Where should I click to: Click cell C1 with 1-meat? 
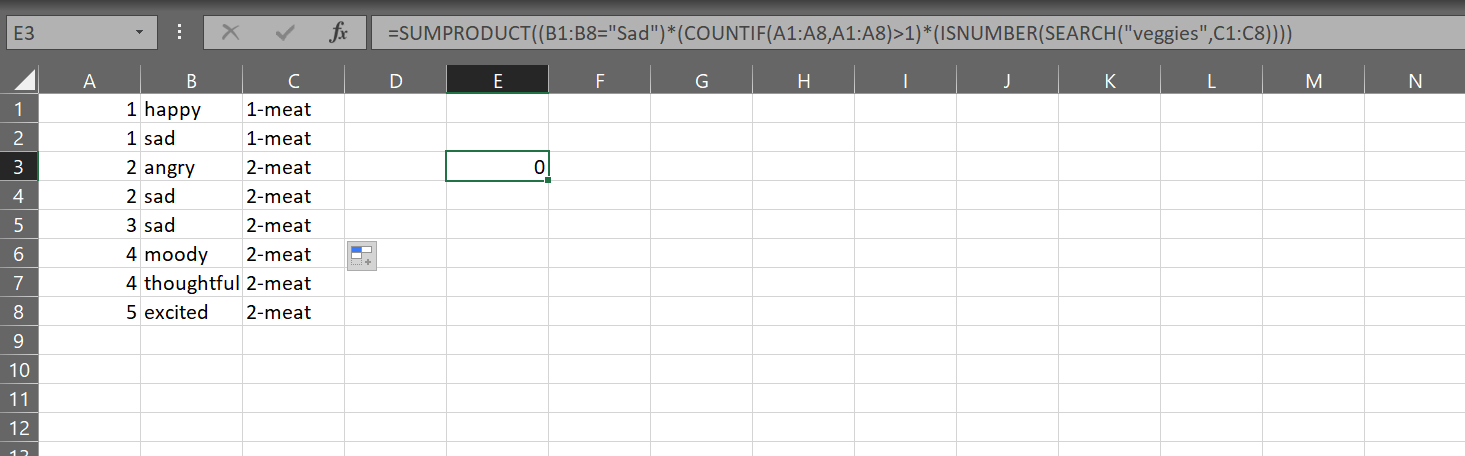tap(293, 109)
